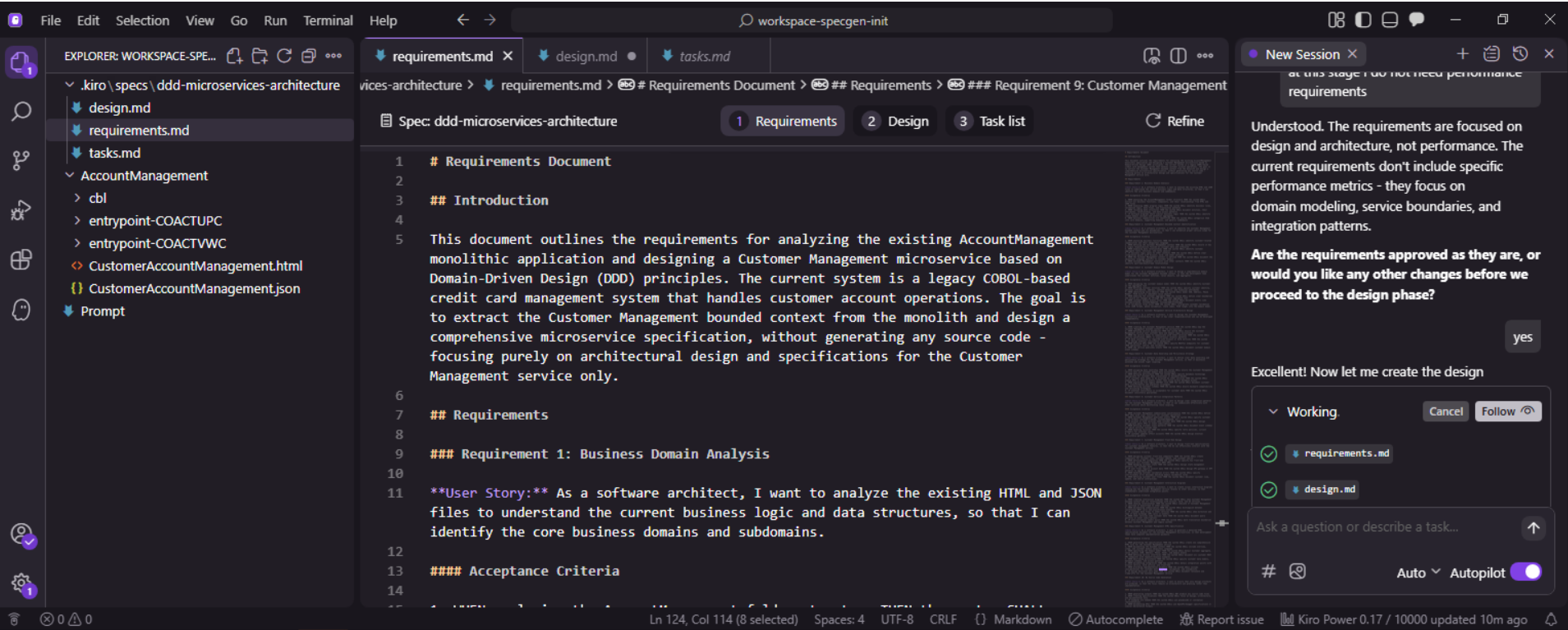Toggle the Autopilot switch
1568x630 pixels.
point(1526,572)
